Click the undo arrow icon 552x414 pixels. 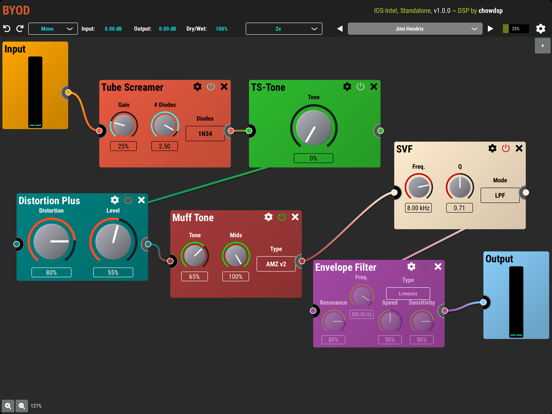6,29
